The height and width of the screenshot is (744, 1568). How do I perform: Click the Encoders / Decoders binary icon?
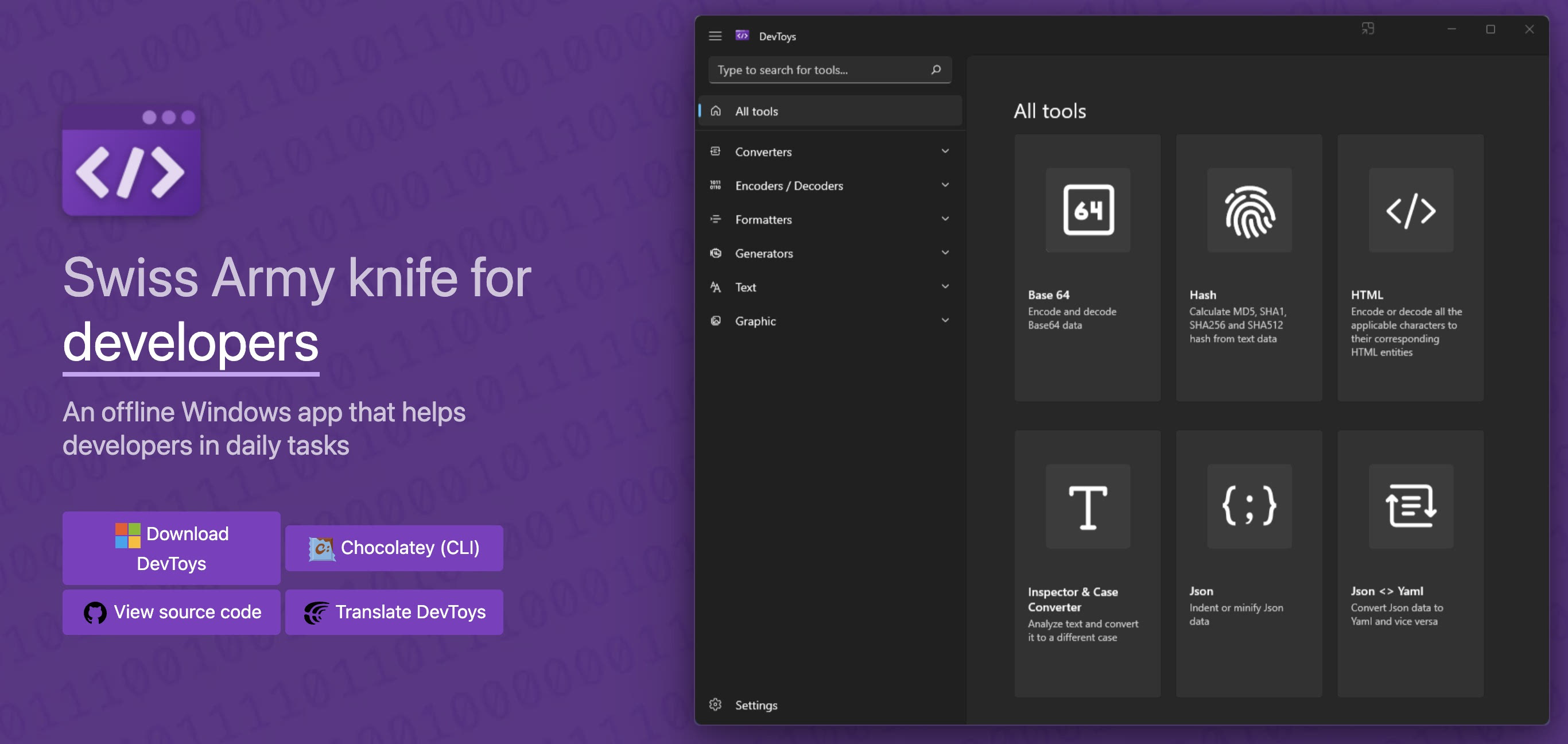(716, 185)
